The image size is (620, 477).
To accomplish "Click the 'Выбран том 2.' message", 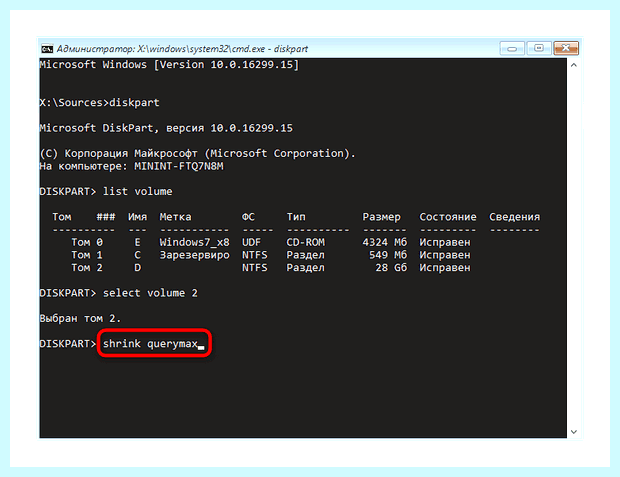I will pyautogui.click(x=80, y=318).
